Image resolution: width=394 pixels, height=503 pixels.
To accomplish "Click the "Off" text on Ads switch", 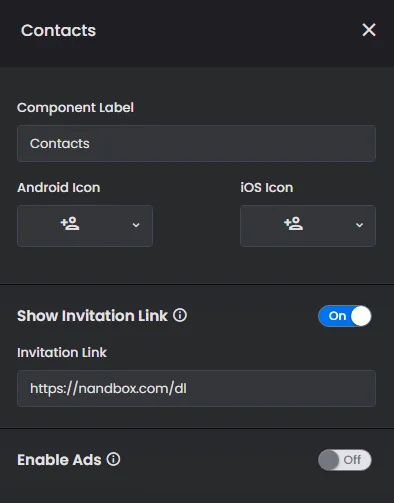I will point(352,460).
